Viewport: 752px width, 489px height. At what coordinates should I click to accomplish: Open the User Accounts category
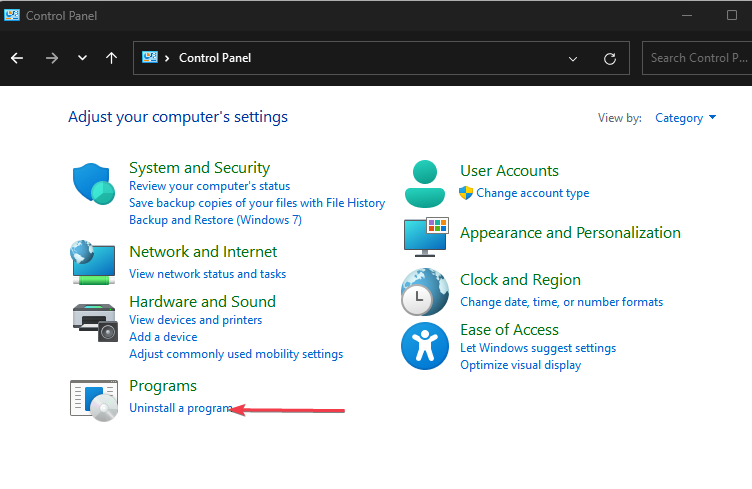509,171
